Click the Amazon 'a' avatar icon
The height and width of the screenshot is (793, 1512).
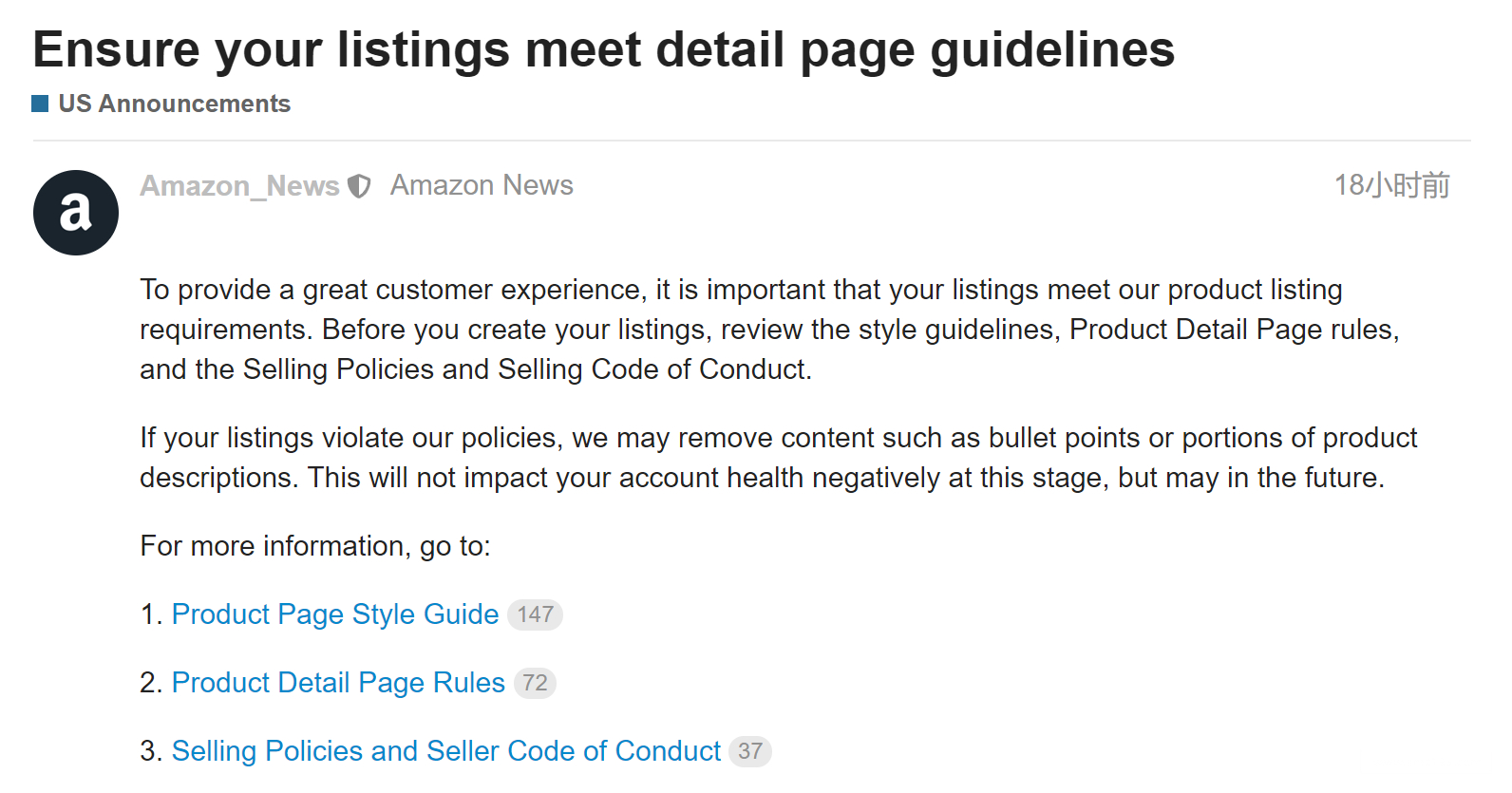(x=76, y=213)
